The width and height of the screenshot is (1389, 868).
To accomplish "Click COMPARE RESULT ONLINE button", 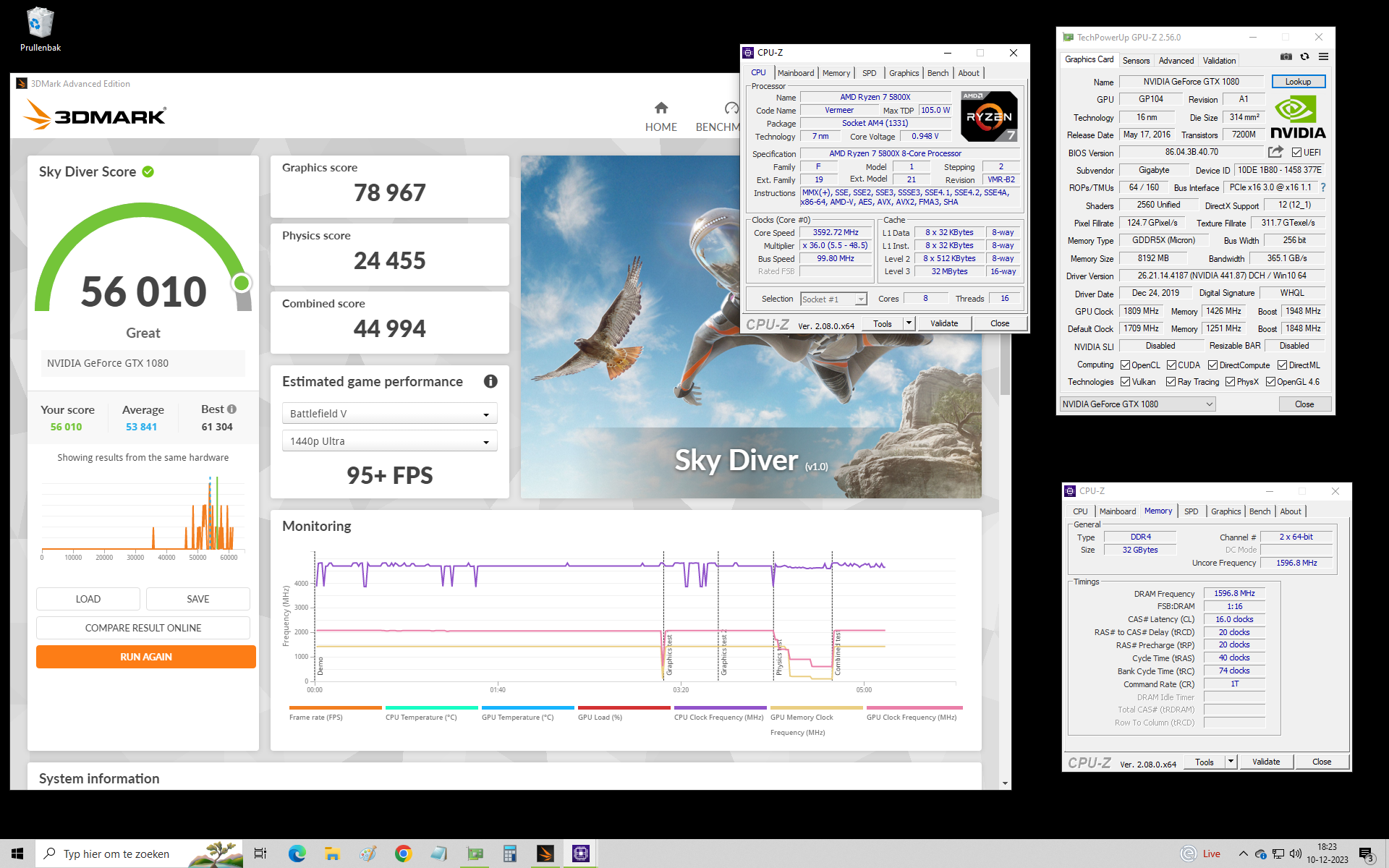I will [143, 628].
